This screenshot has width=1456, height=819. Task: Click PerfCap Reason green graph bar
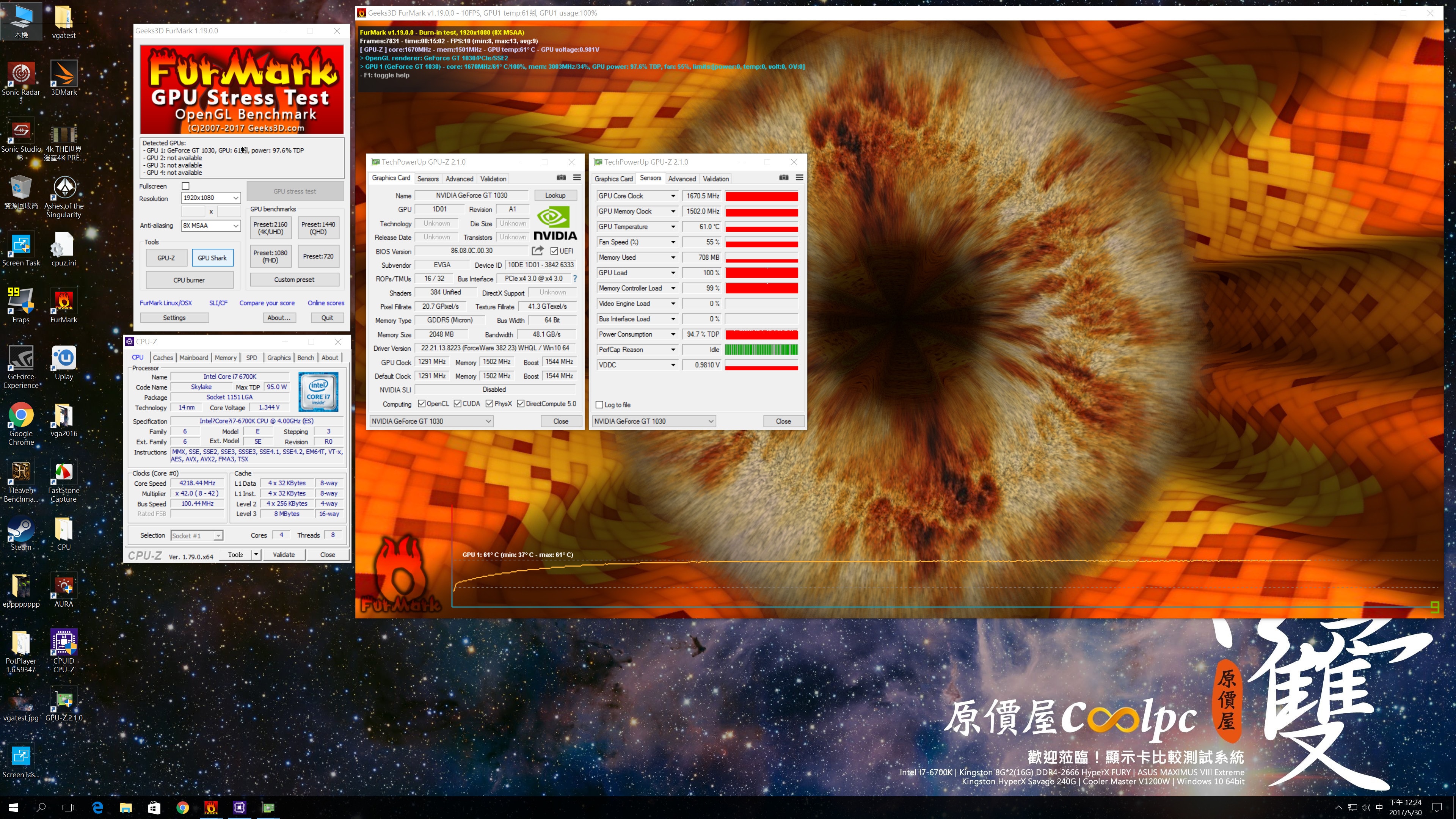[761, 350]
